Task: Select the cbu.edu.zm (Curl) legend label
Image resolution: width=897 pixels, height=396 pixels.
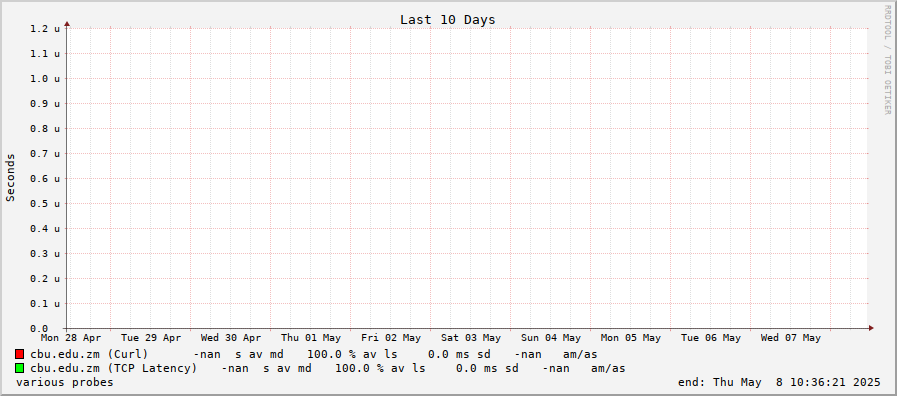Action: point(89,354)
